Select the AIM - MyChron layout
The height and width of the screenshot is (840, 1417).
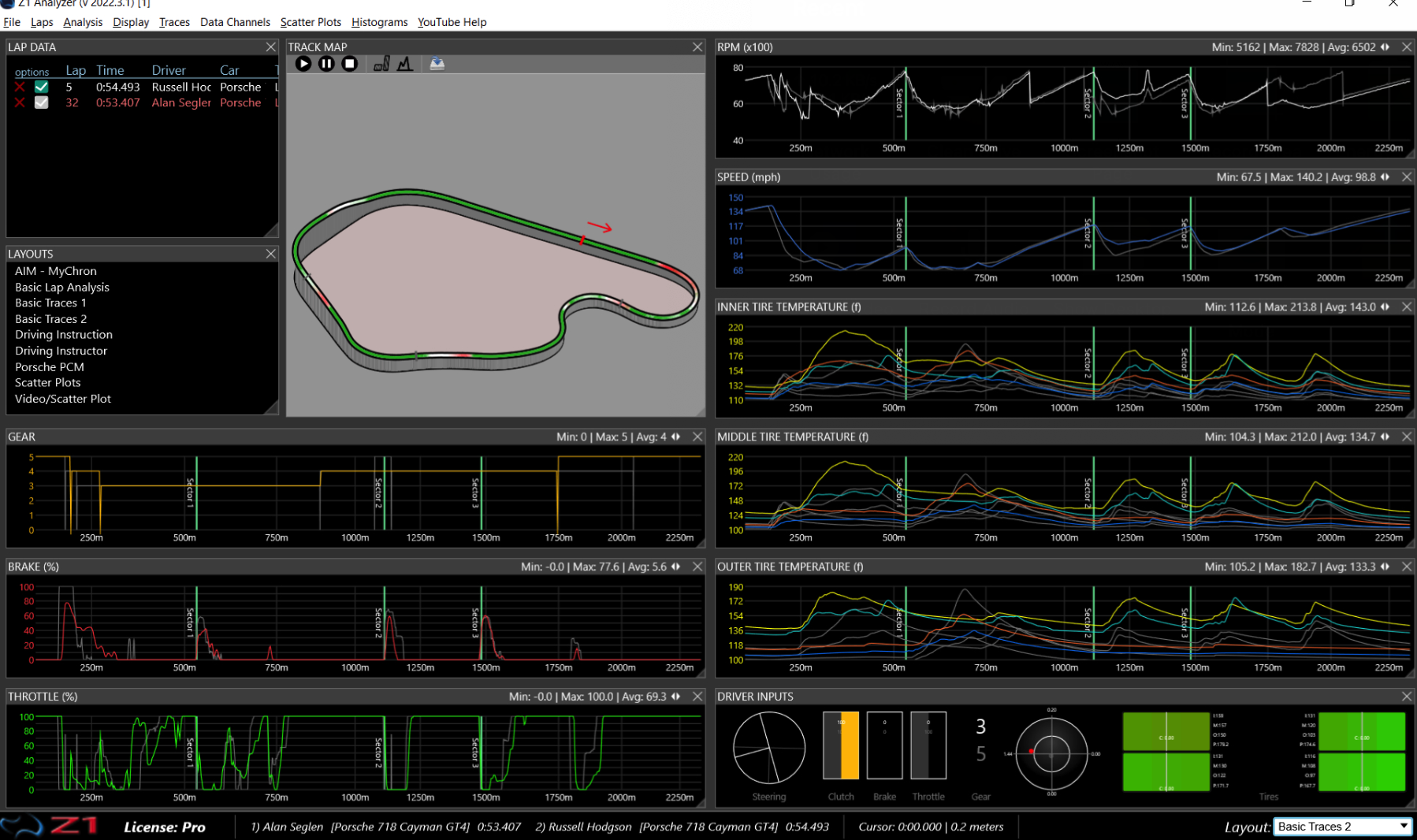(56, 271)
